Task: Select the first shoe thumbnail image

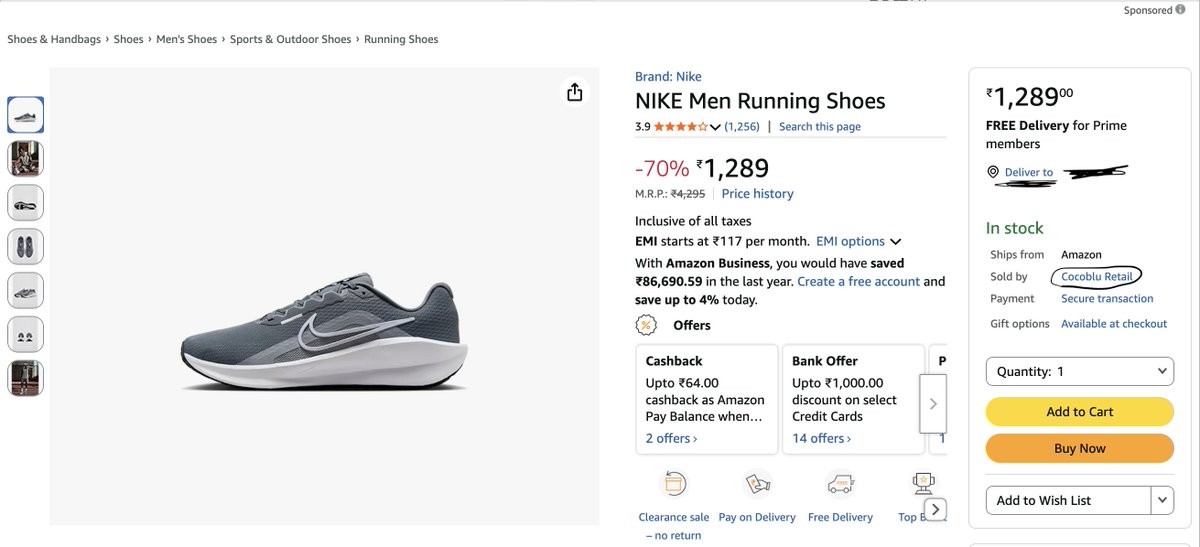Action: point(25,115)
